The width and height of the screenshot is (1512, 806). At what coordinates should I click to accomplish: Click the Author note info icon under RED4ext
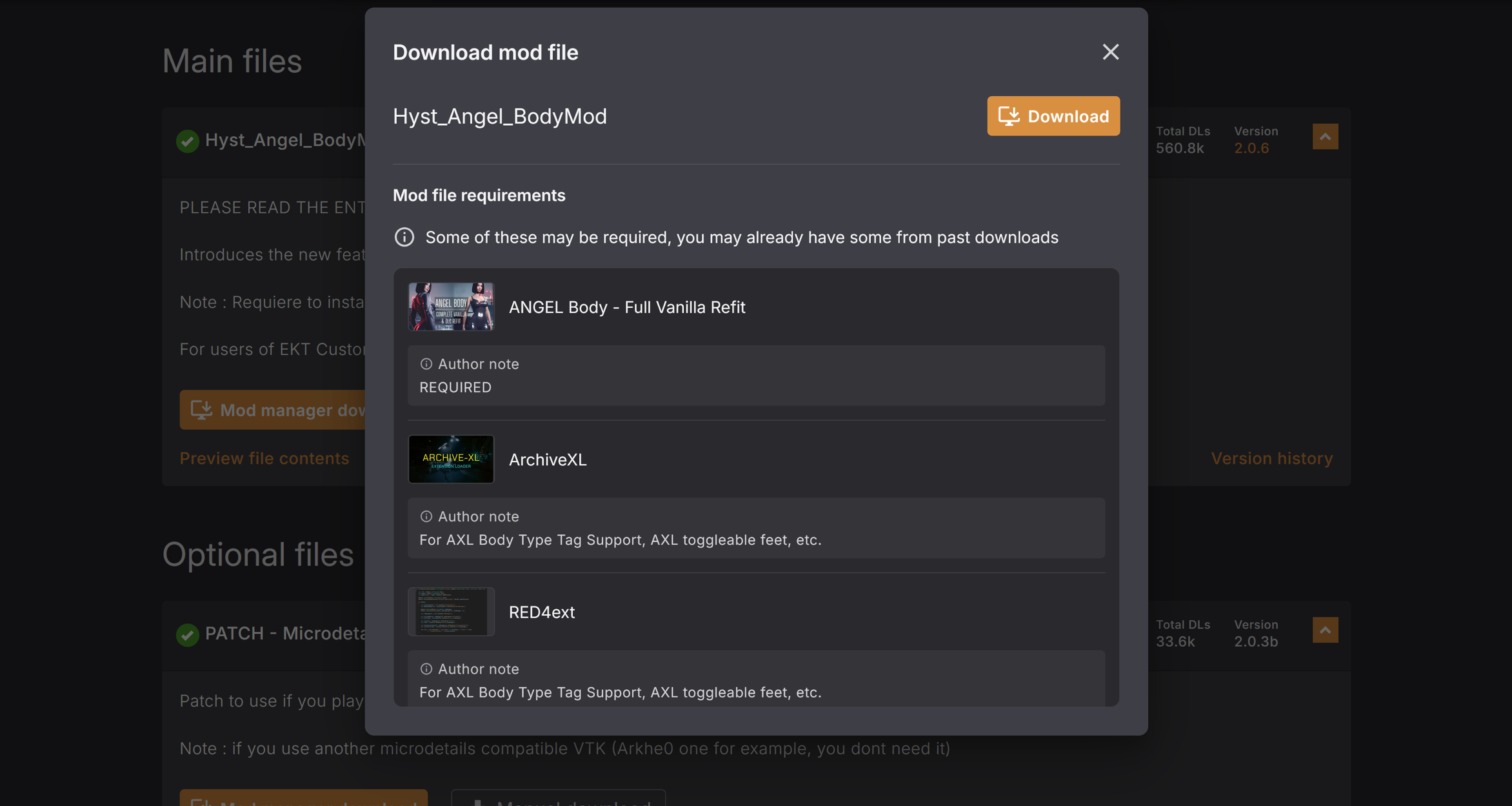tap(426, 669)
